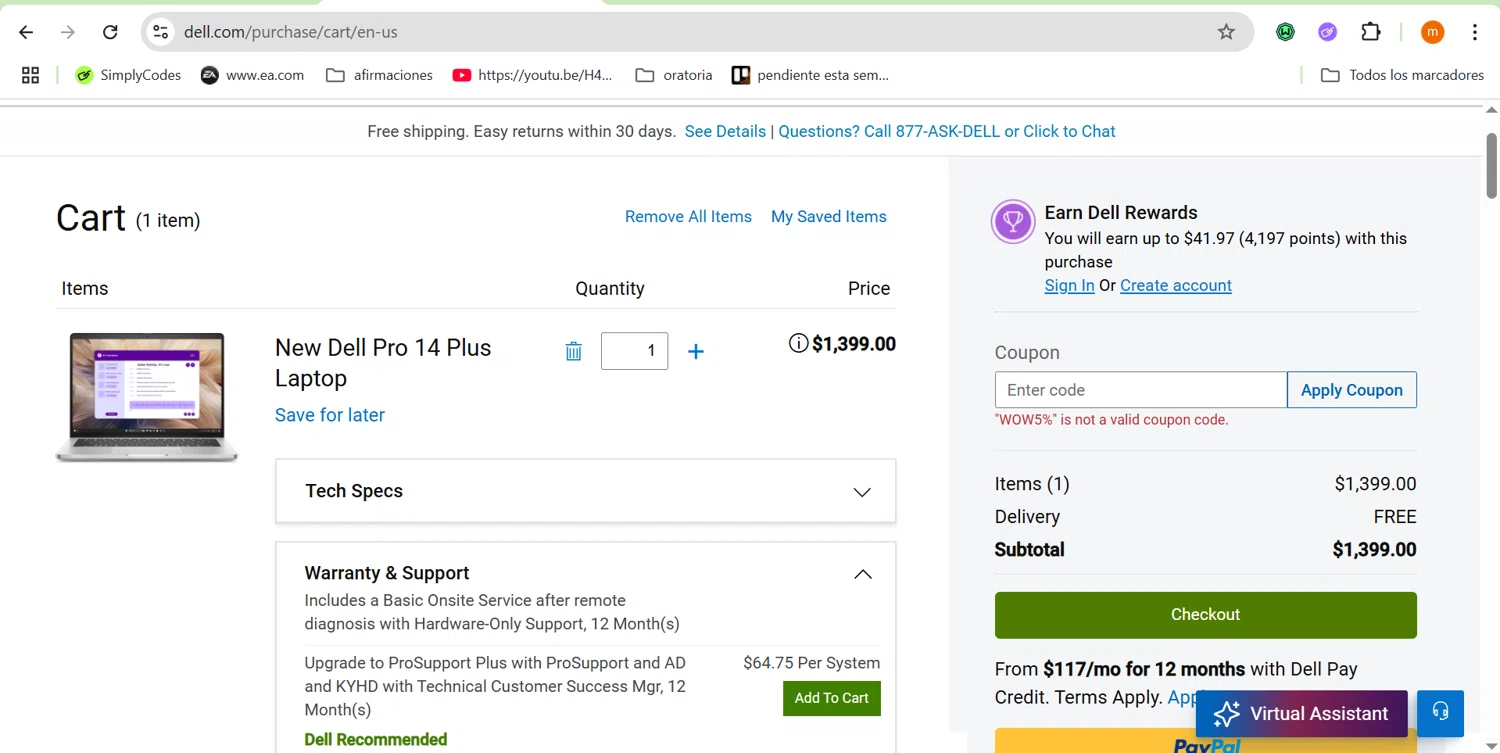This screenshot has width=1500, height=753.
Task: Open pendiente esta sem... bookmark
Action: tap(810, 75)
